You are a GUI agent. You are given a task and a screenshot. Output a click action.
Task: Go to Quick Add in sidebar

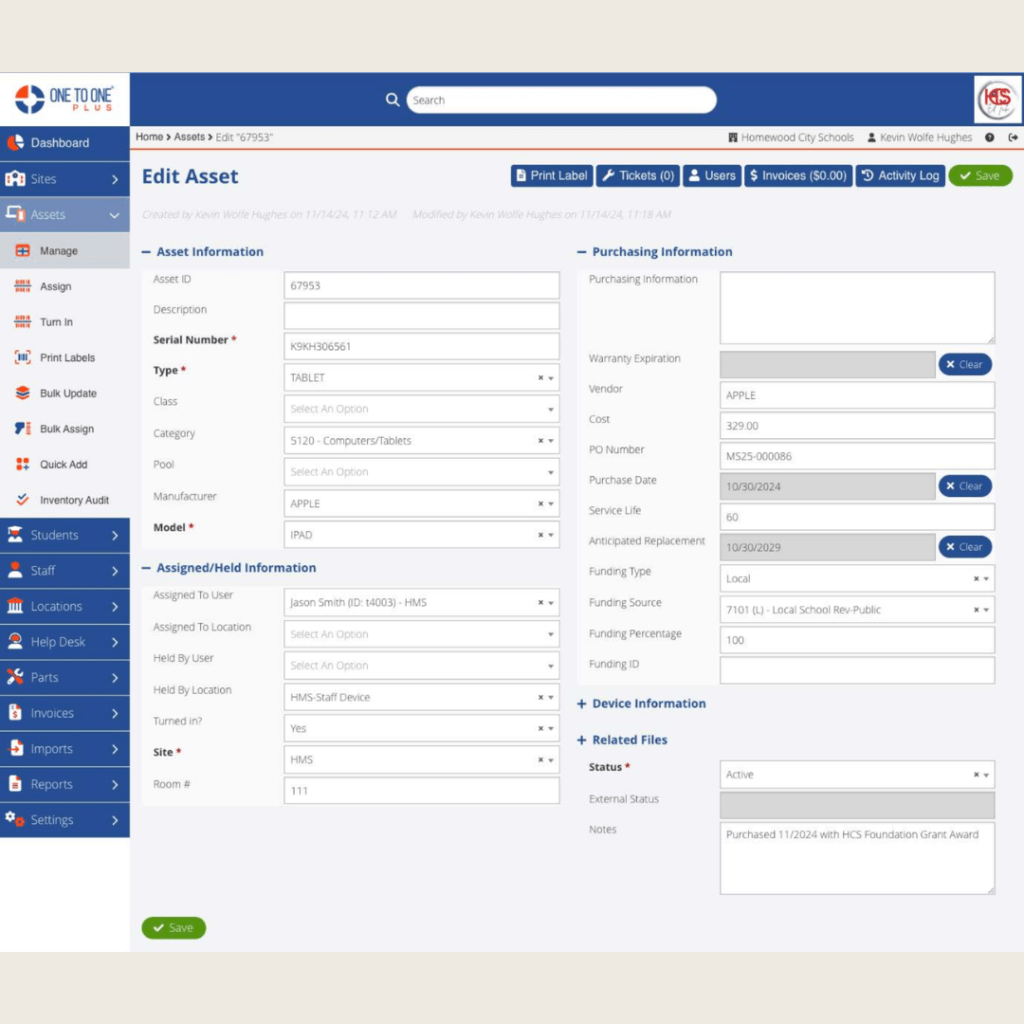click(x=63, y=464)
